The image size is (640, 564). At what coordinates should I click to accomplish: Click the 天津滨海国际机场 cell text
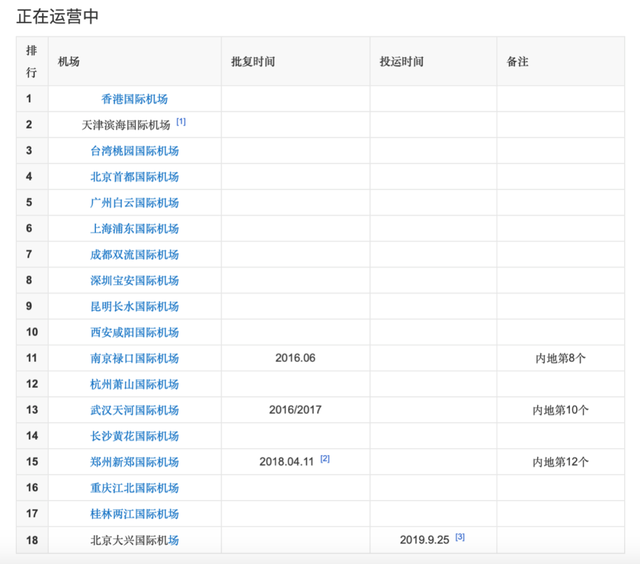tap(126, 125)
